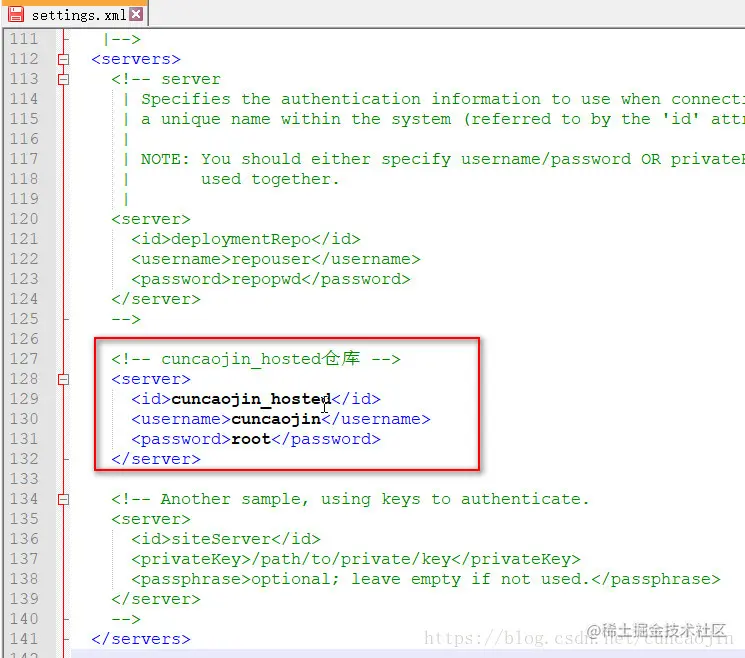
Task: Click the closing </servers> tag
Action: click(x=141, y=639)
